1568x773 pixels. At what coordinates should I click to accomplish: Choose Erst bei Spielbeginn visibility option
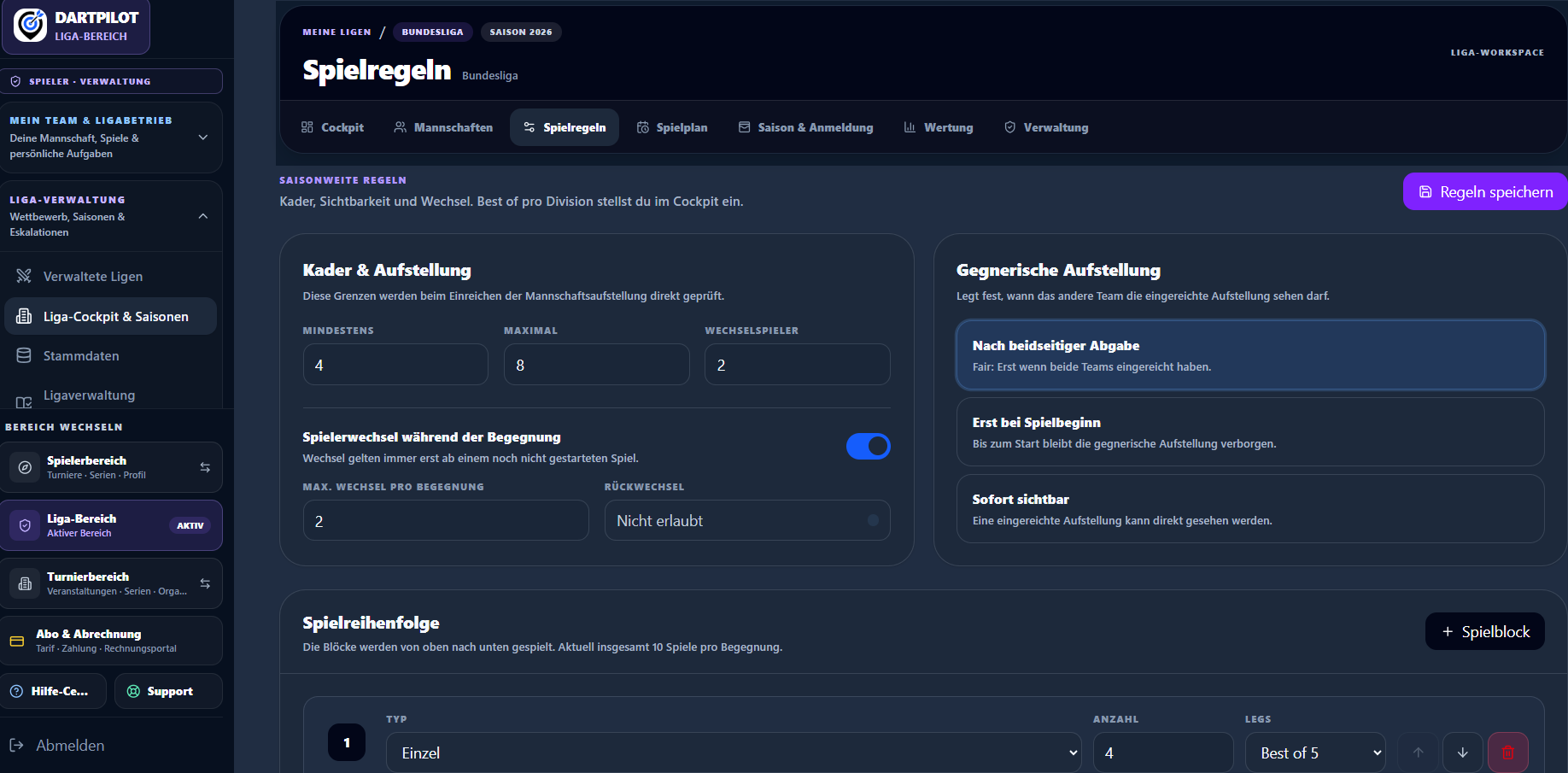click(1250, 431)
